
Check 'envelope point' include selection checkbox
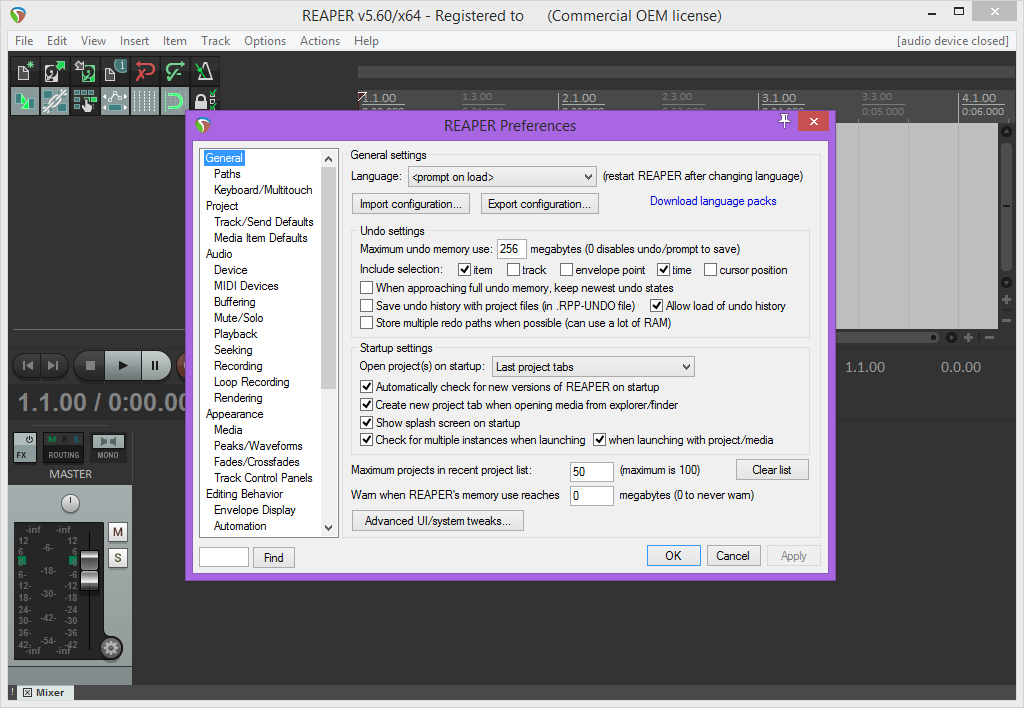(566, 270)
